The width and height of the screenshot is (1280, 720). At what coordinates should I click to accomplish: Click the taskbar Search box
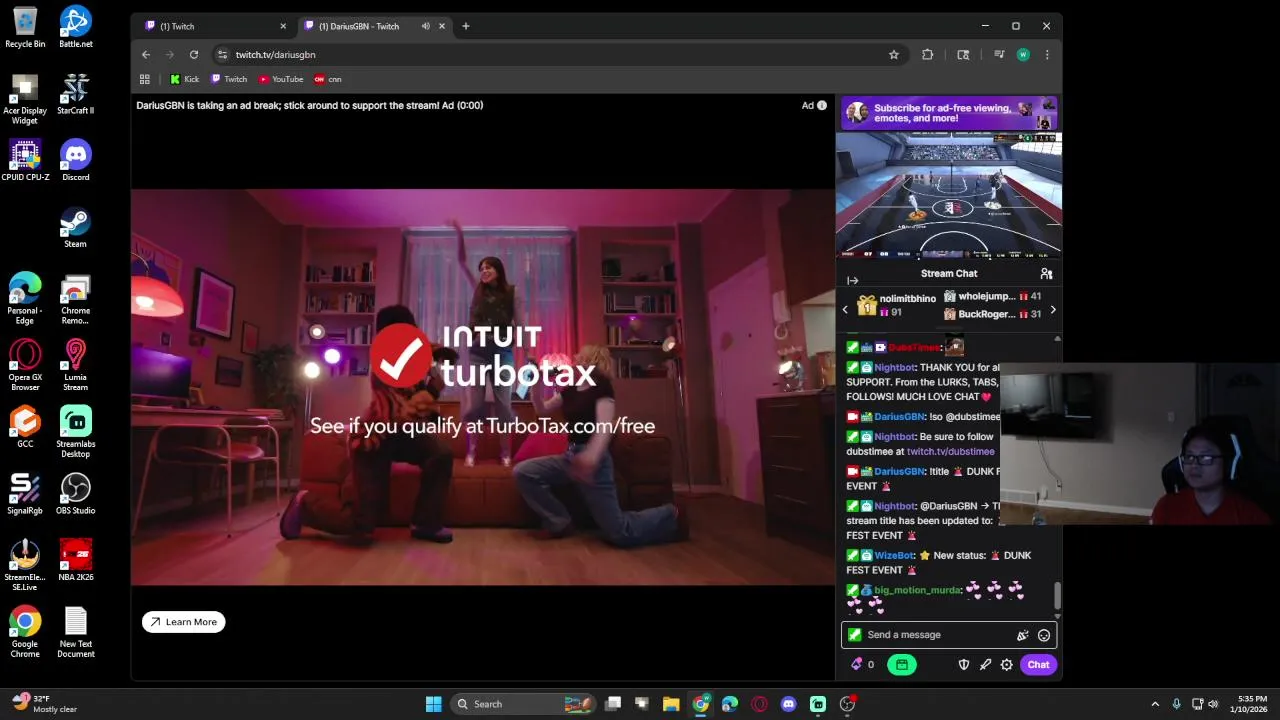523,704
